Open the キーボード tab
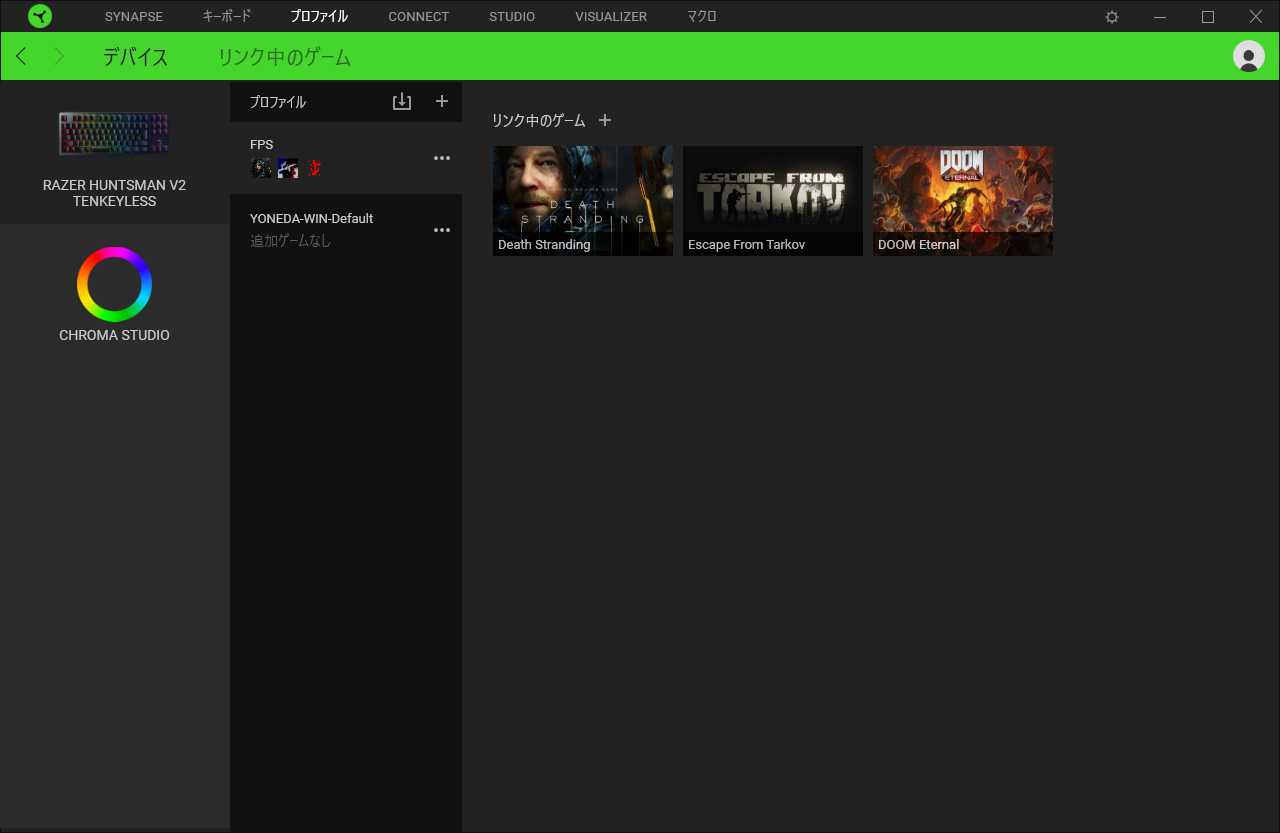The height and width of the screenshot is (833, 1280). tap(227, 17)
